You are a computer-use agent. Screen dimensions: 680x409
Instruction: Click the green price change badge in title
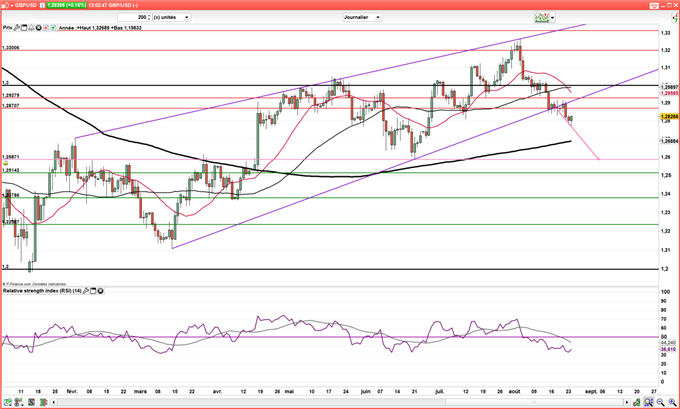65,5
